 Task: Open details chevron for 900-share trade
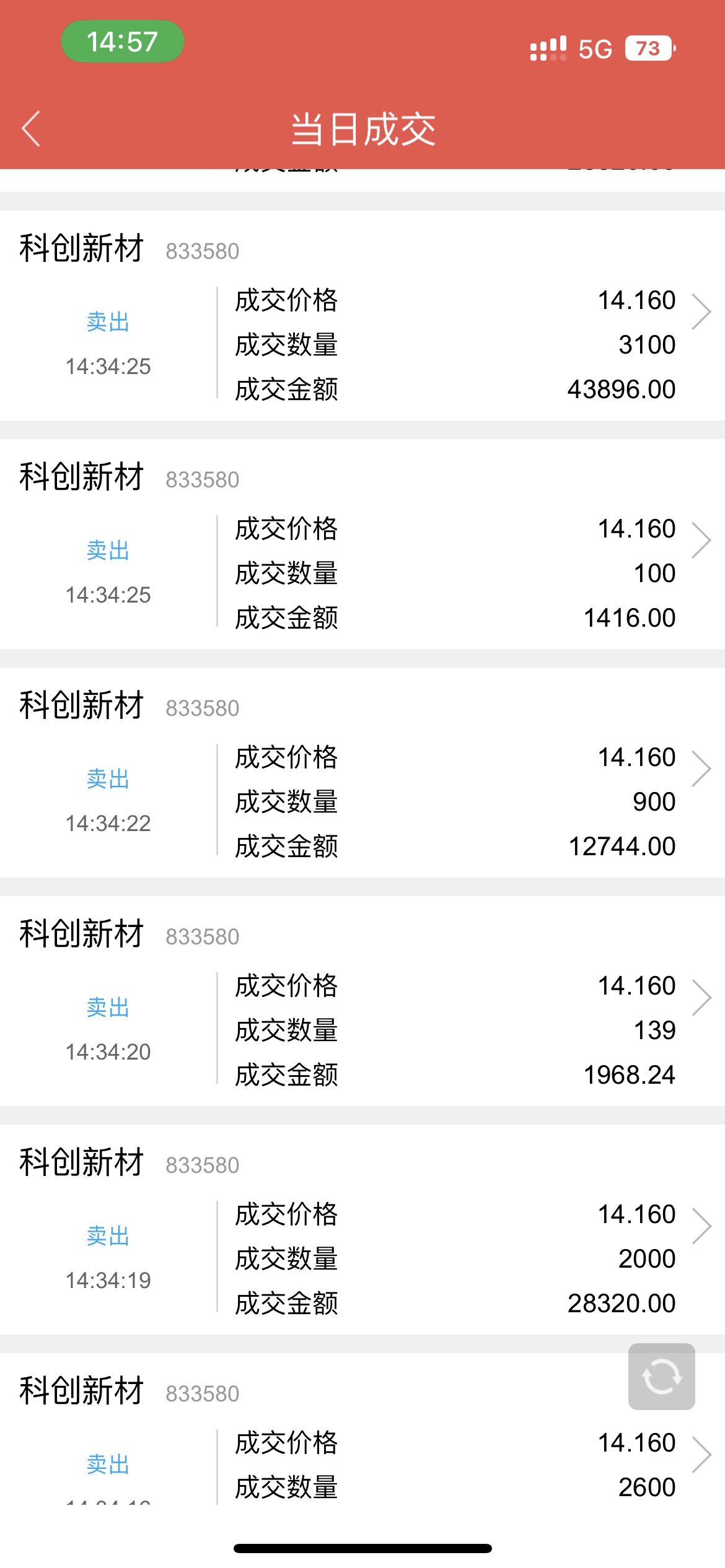pyautogui.click(x=701, y=769)
